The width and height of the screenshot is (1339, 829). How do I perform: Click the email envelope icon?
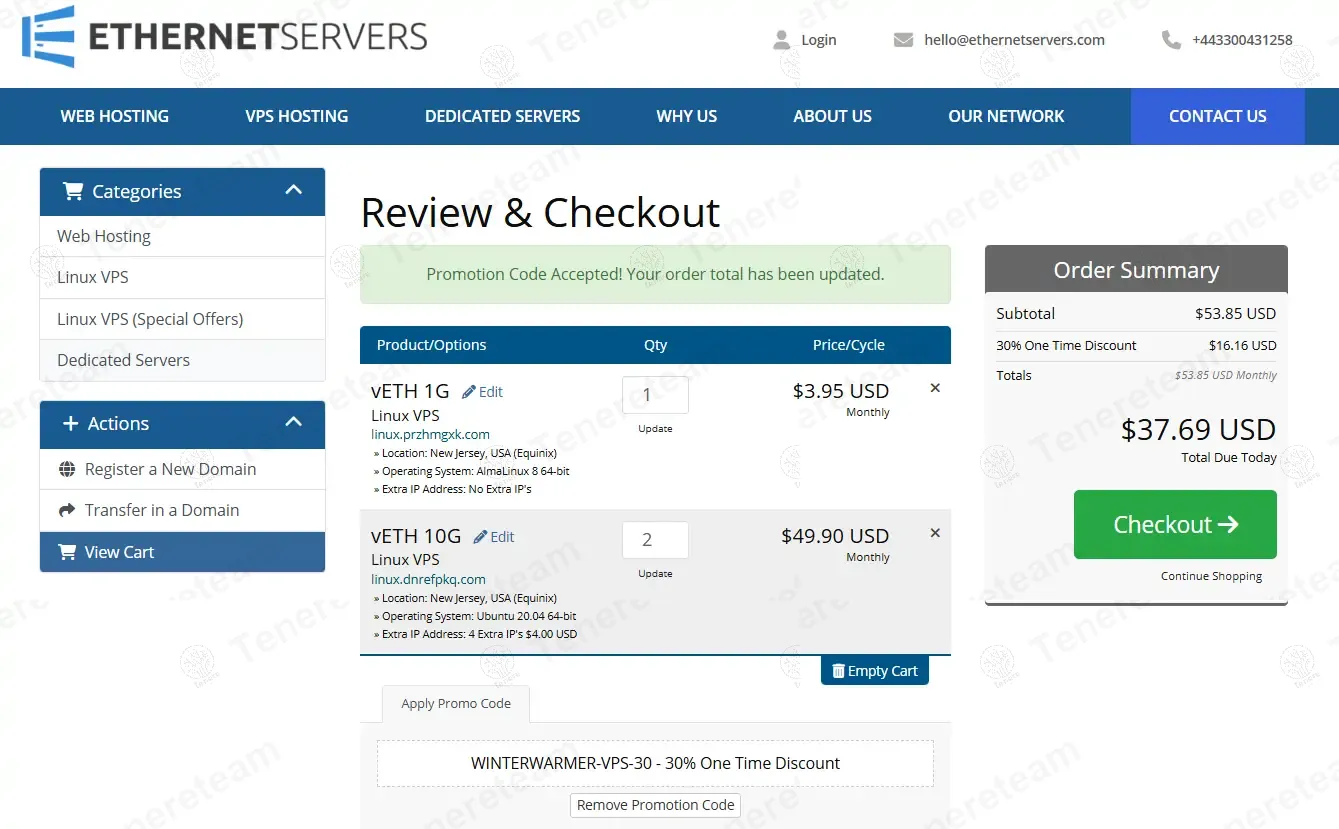pyautogui.click(x=903, y=40)
